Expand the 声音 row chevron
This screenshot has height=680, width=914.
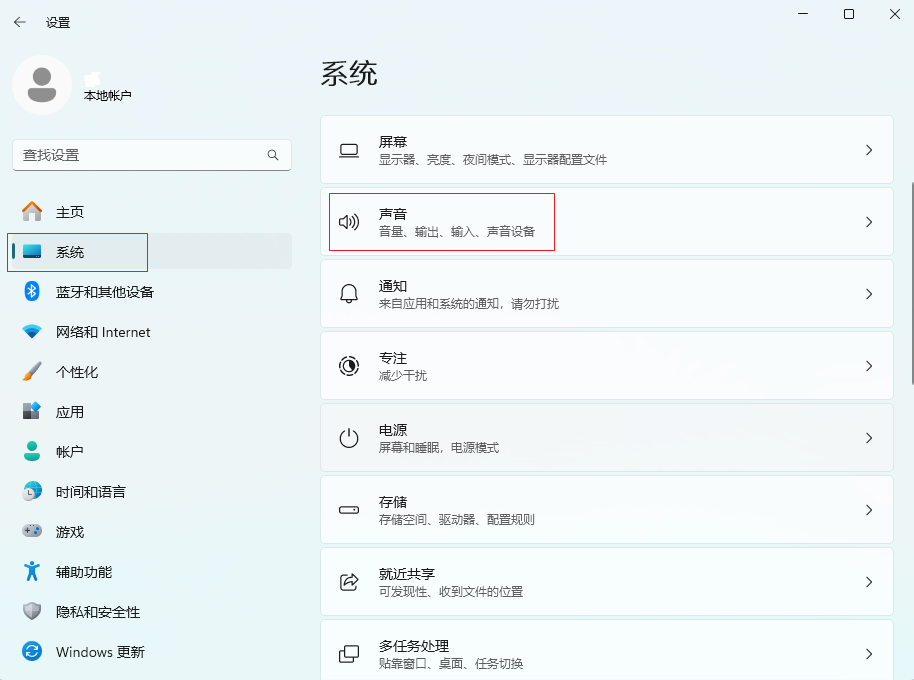869,222
